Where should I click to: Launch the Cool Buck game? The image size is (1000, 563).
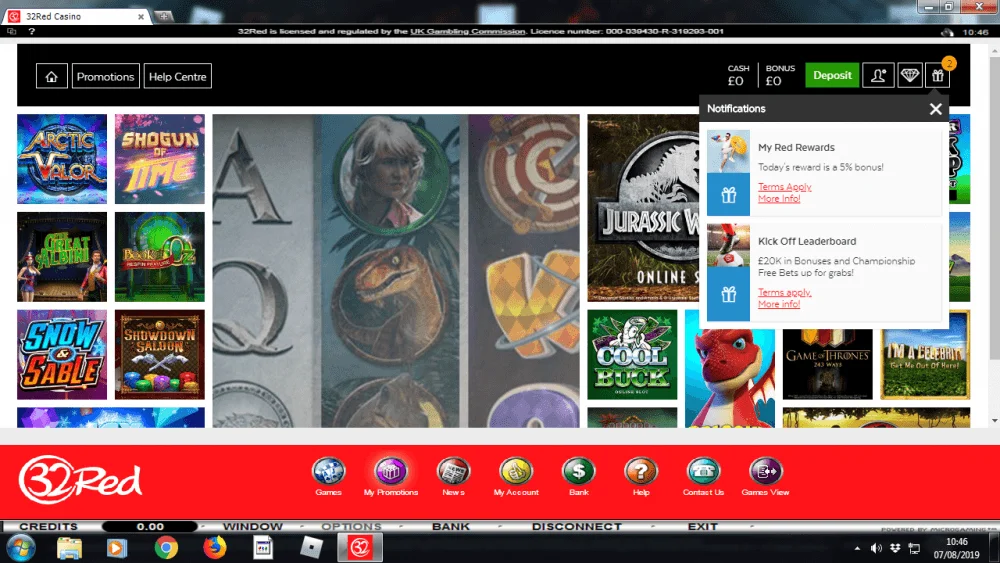[x=632, y=355]
